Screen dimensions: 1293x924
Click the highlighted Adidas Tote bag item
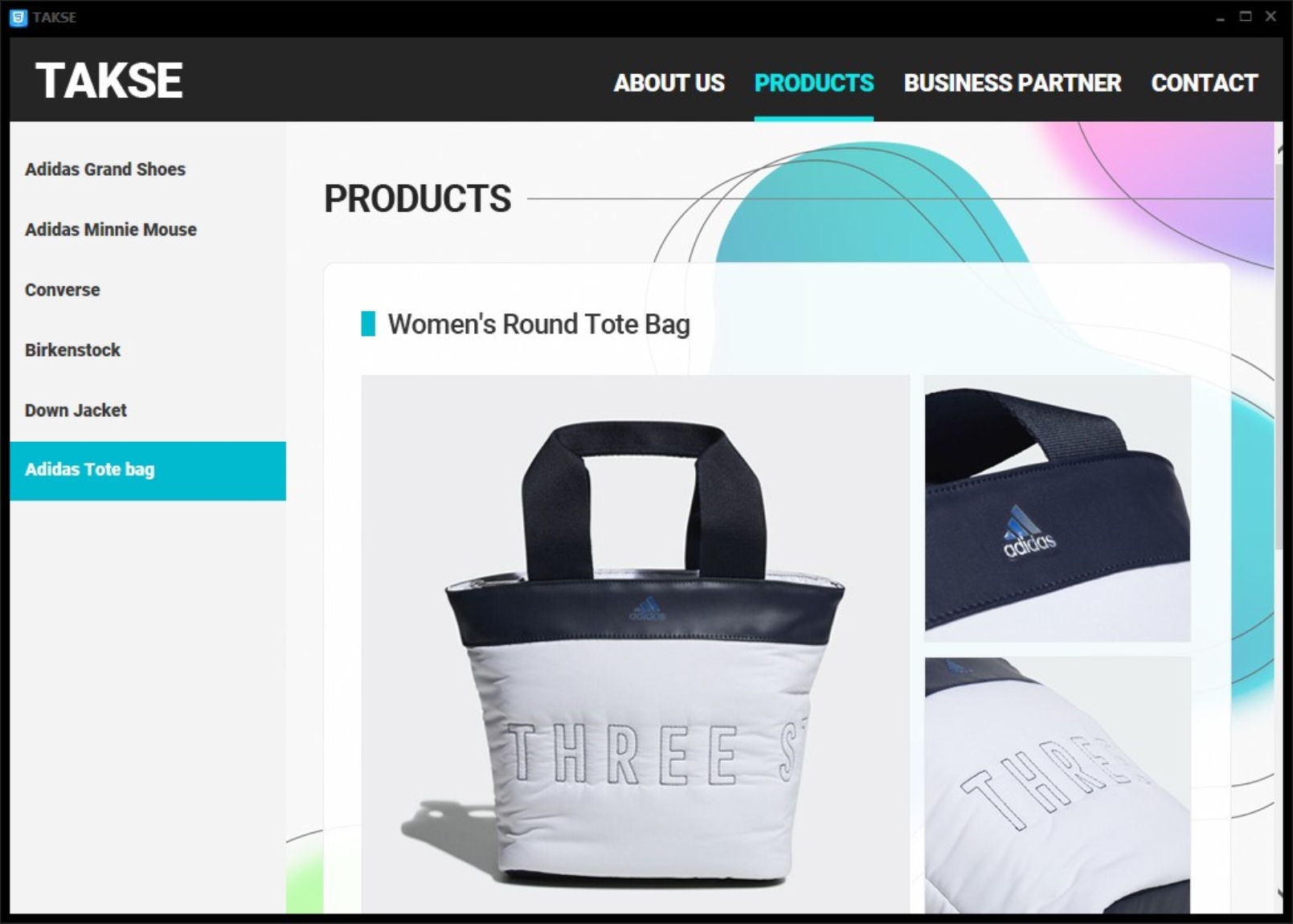(148, 471)
